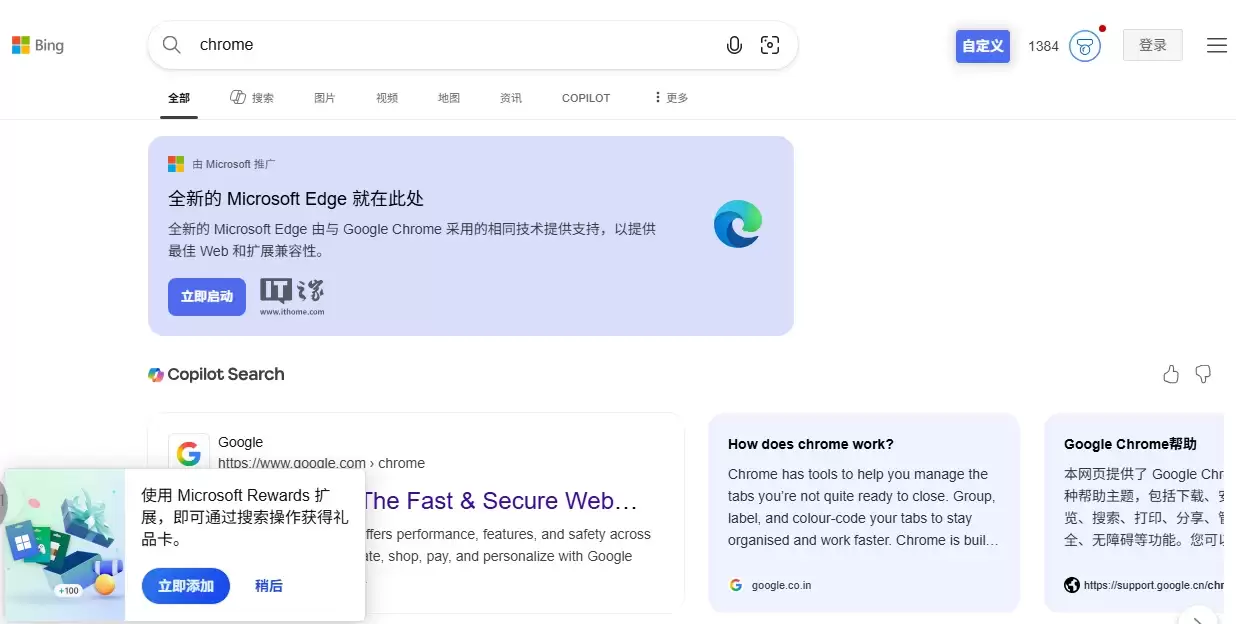Open visual search with the camera icon
This screenshot has width=1236, height=624.
pyautogui.click(x=769, y=45)
